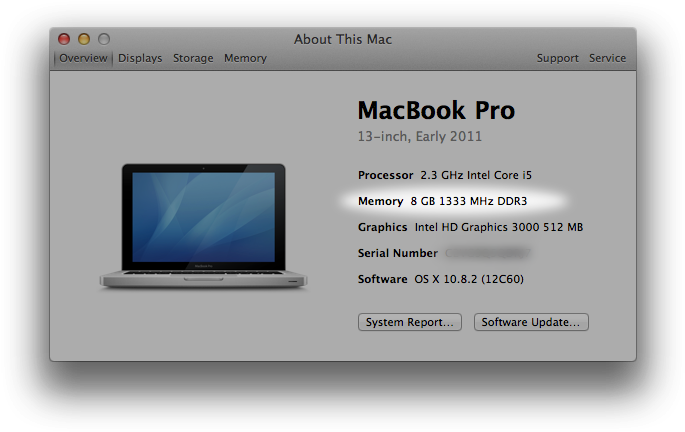Click the About This Mac window title
This screenshot has height=432, width=685.
(x=343, y=39)
